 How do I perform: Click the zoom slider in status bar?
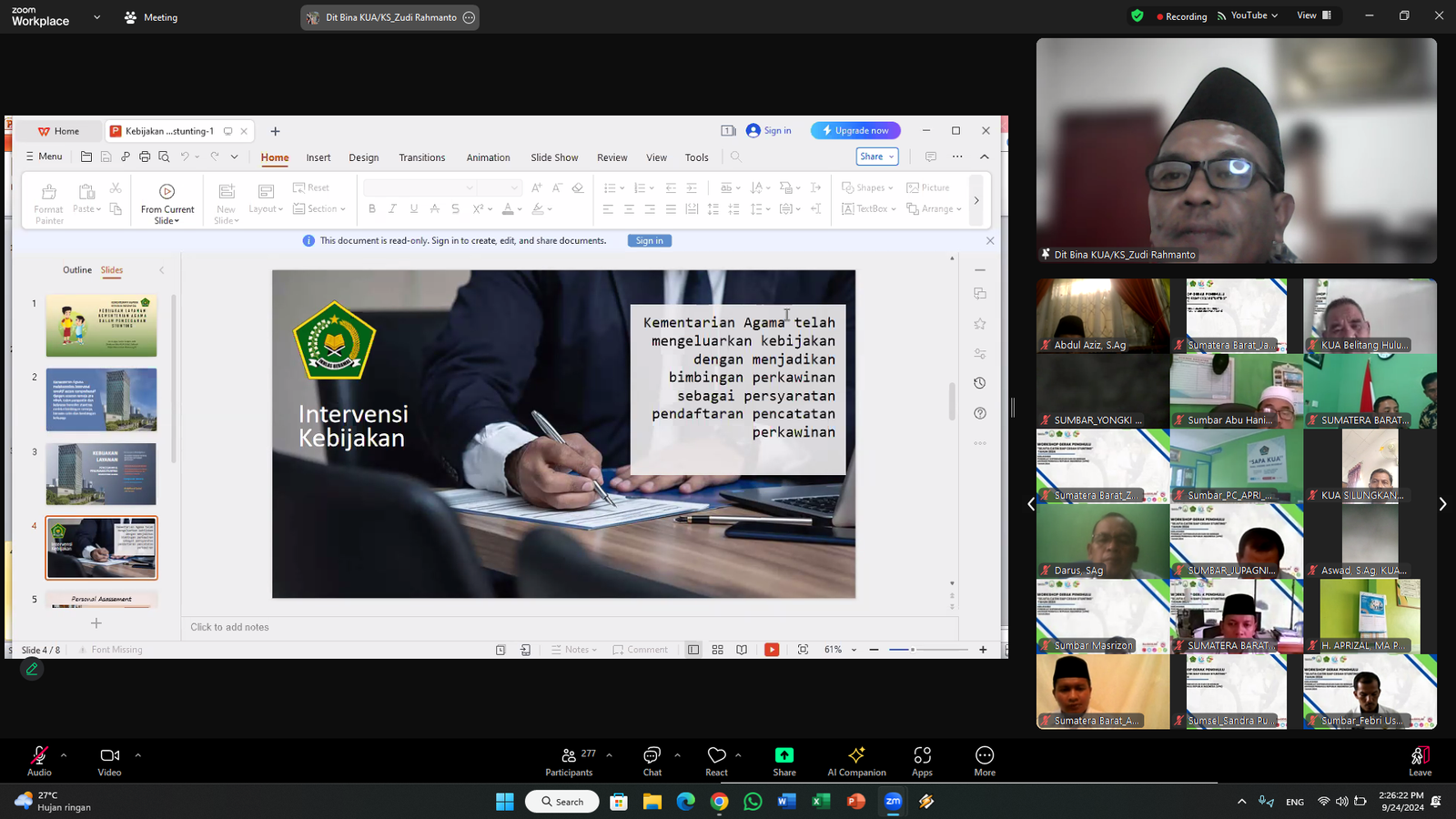[928, 650]
